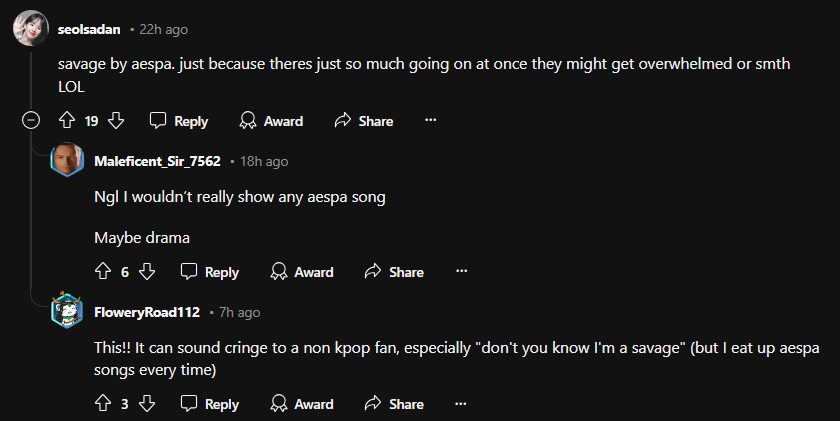Viewport: 840px width, 421px height.
Task: Award seolsadan's comment
Action: click(x=271, y=121)
